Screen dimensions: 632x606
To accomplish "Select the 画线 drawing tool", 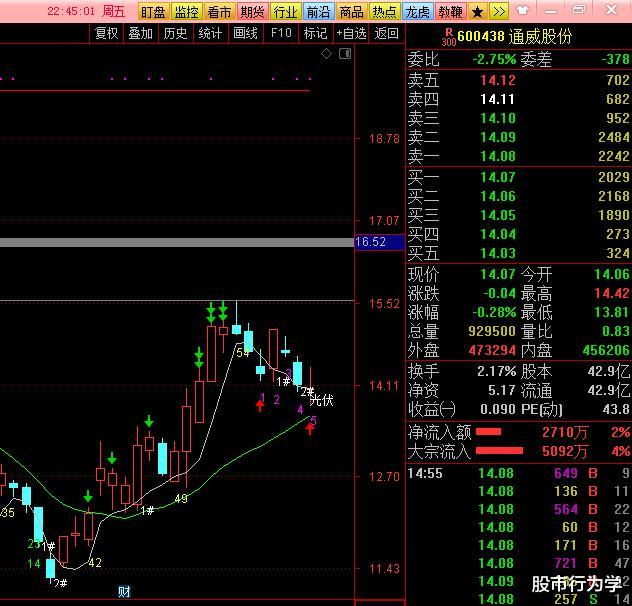I will coord(245,33).
